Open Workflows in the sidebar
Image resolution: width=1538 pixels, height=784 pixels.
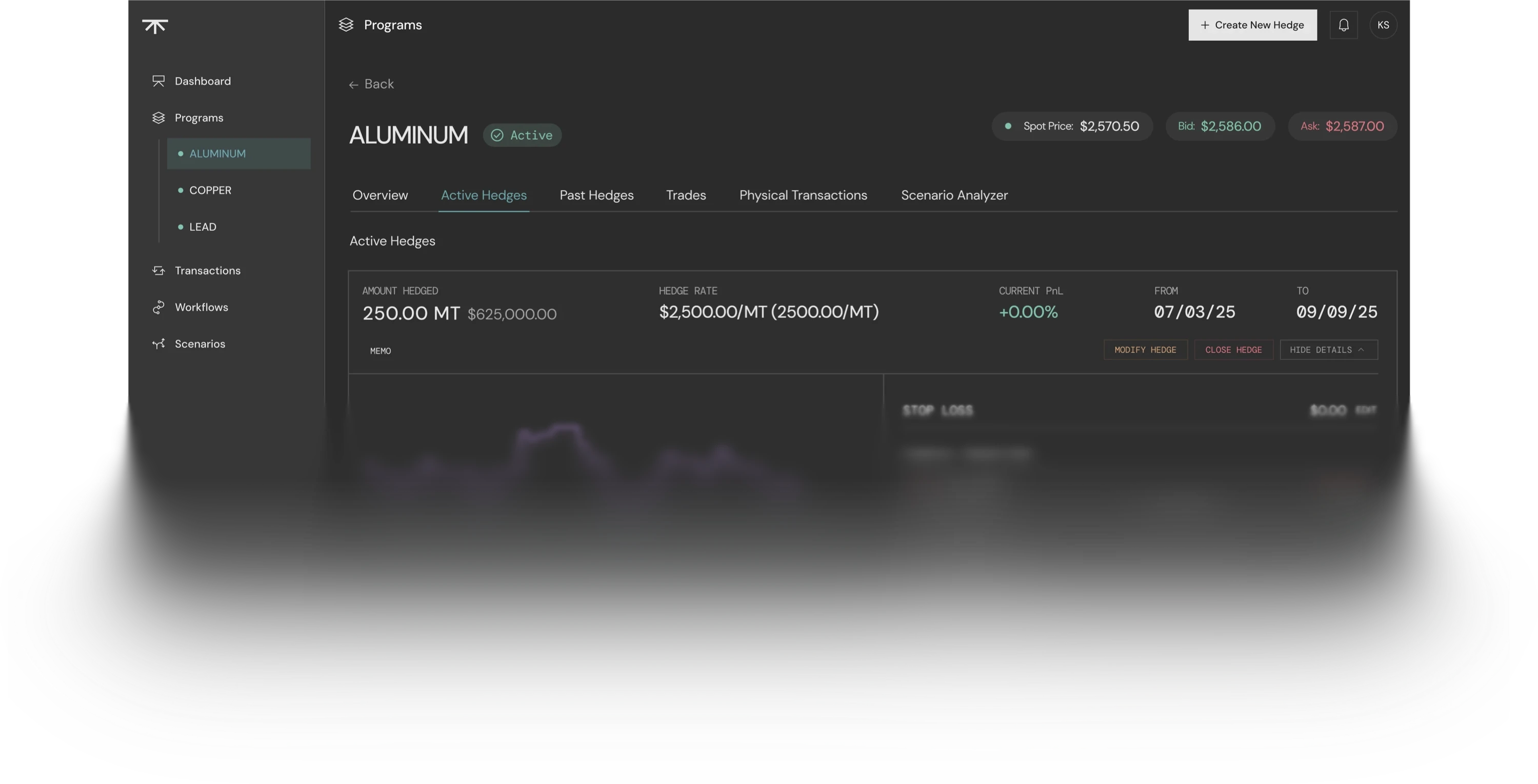(201, 307)
